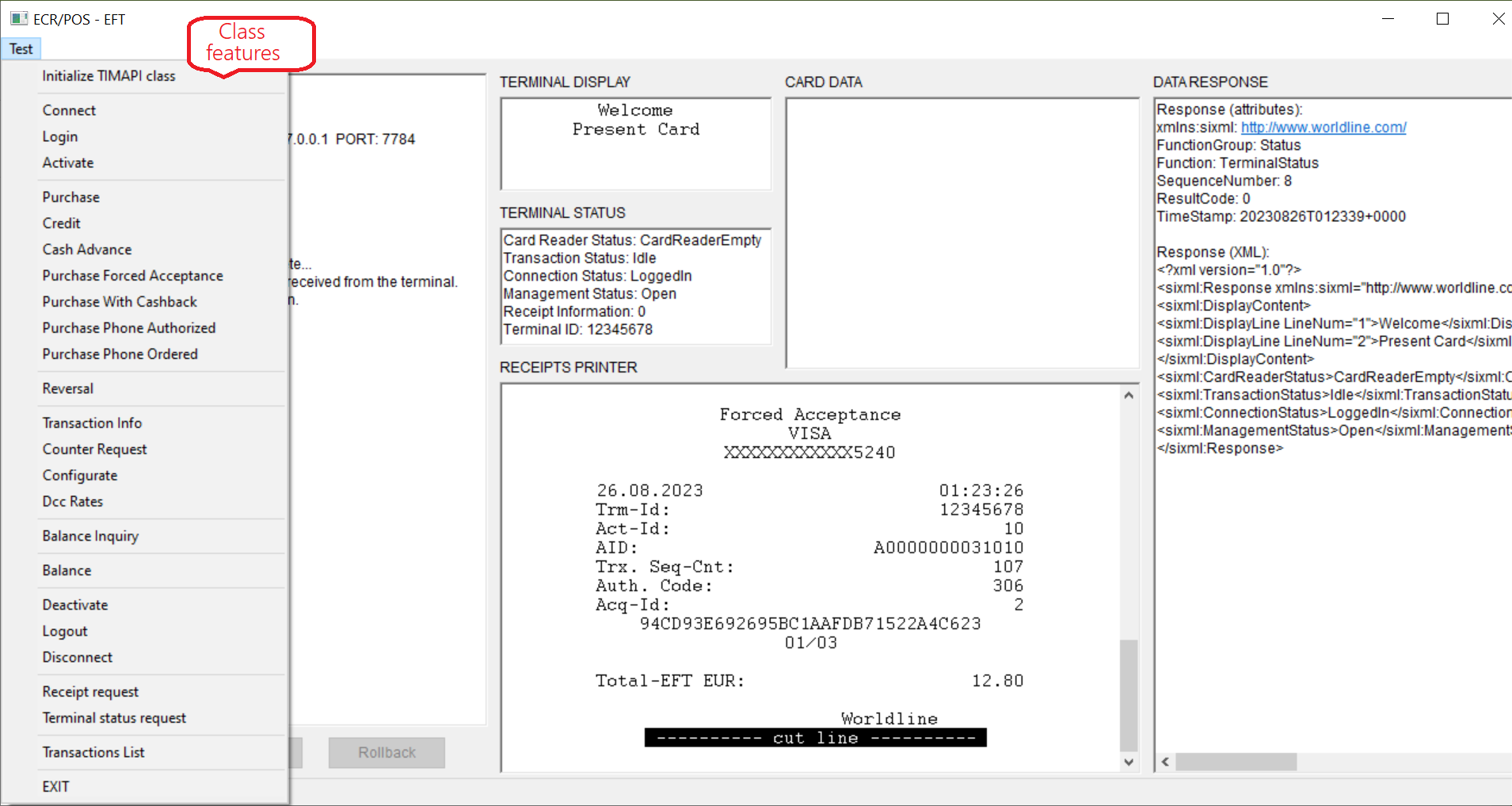This screenshot has height=806, width=1512.
Task: Click 'SequenceNumber: 8' in Data Response
Action: (x=1224, y=181)
